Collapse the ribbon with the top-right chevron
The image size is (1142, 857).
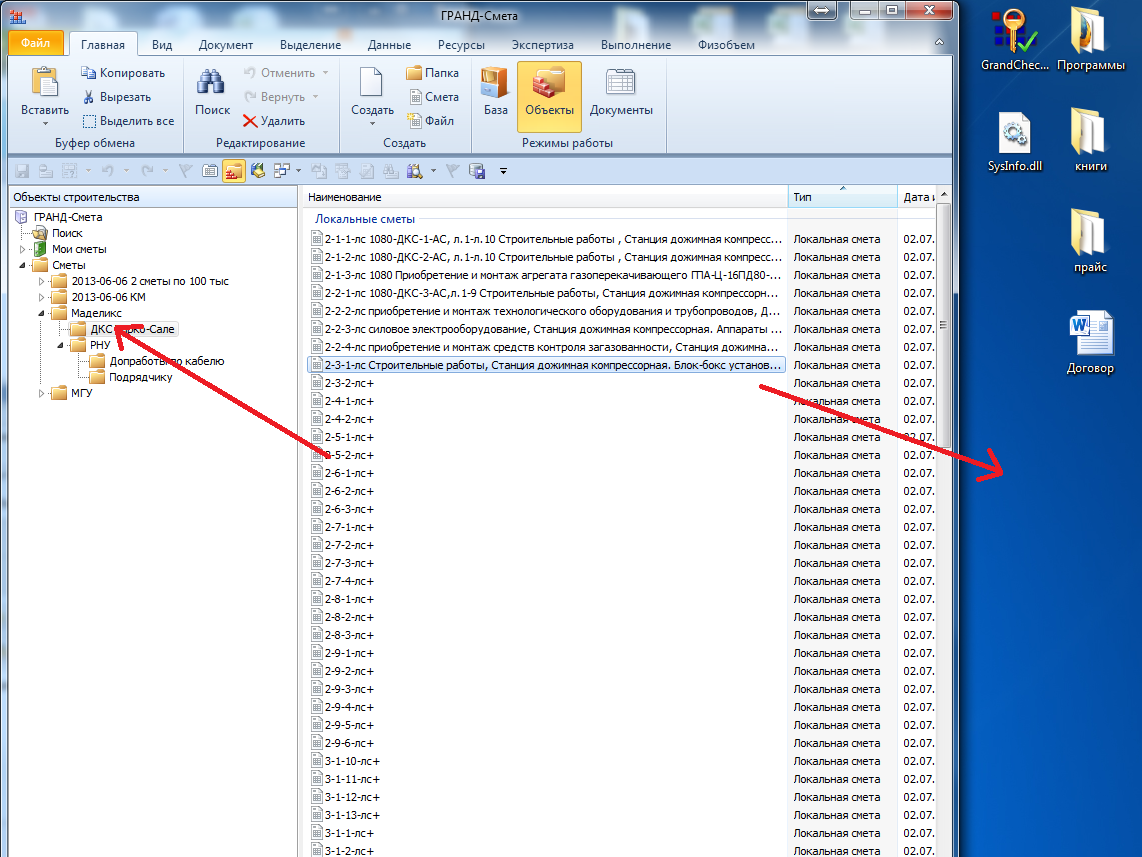pyautogui.click(x=940, y=43)
